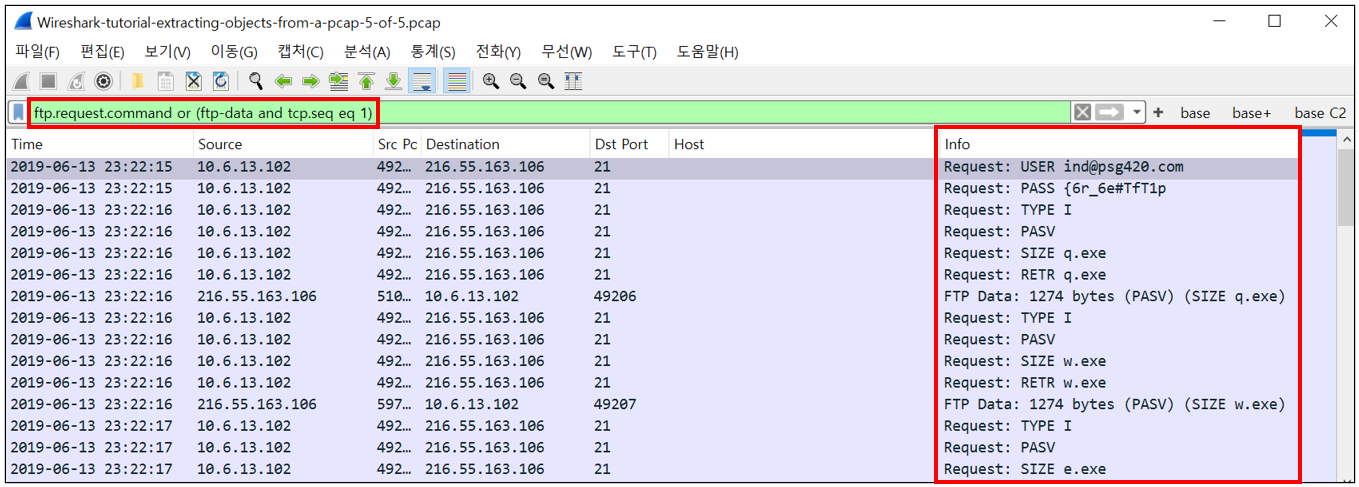Select packet 'Request: SIZE q.exe'
The height and width of the screenshot is (487, 1359).
click(671, 253)
